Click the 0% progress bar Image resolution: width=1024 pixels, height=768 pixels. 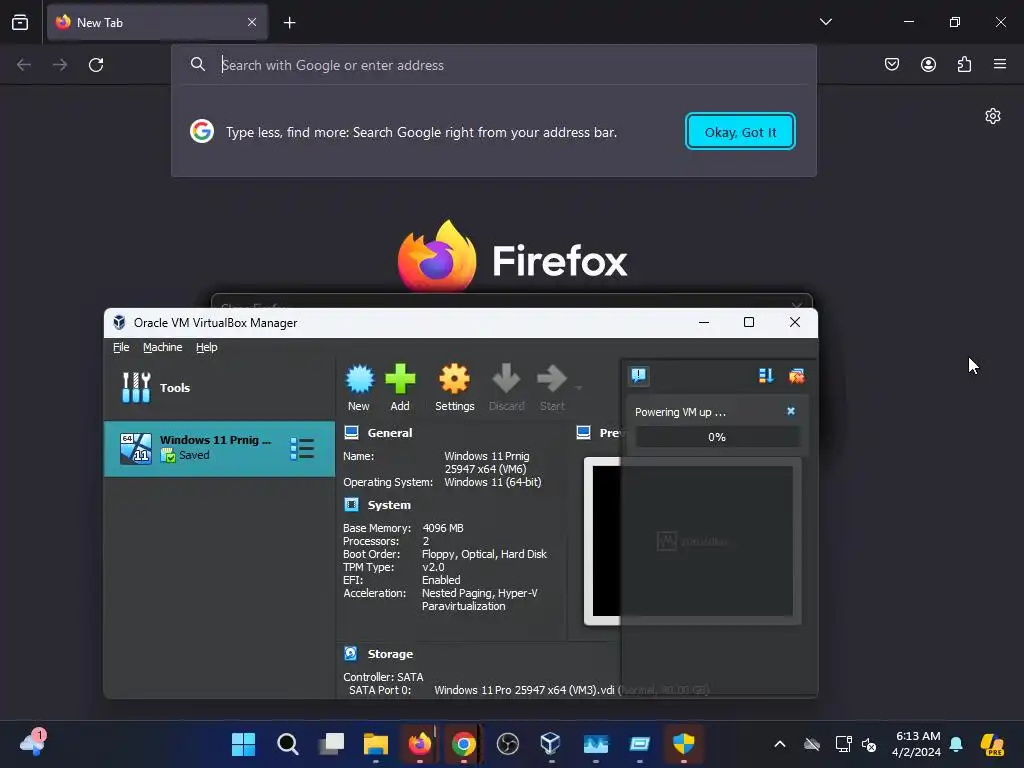click(717, 437)
